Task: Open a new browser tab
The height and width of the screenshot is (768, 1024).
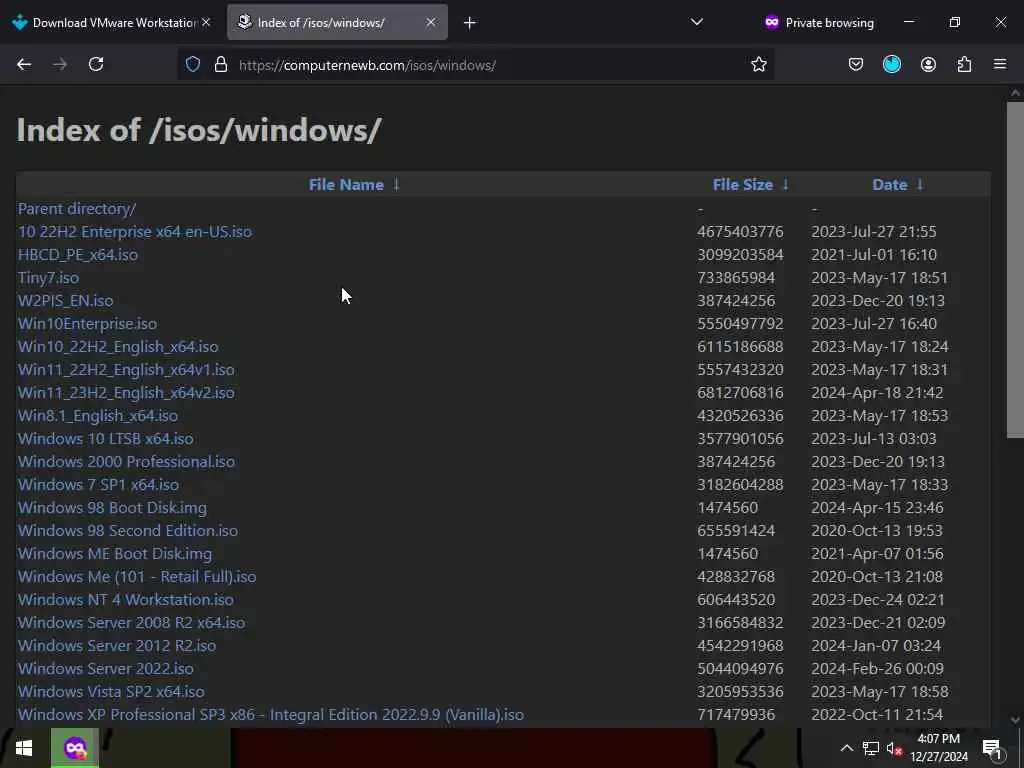Action: coord(470,23)
